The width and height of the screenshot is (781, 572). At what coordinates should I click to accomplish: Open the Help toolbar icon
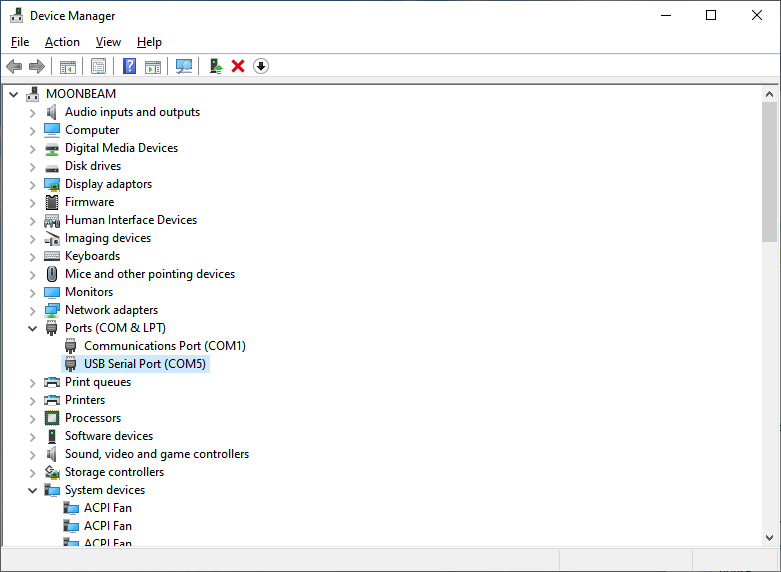pyautogui.click(x=129, y=66)
